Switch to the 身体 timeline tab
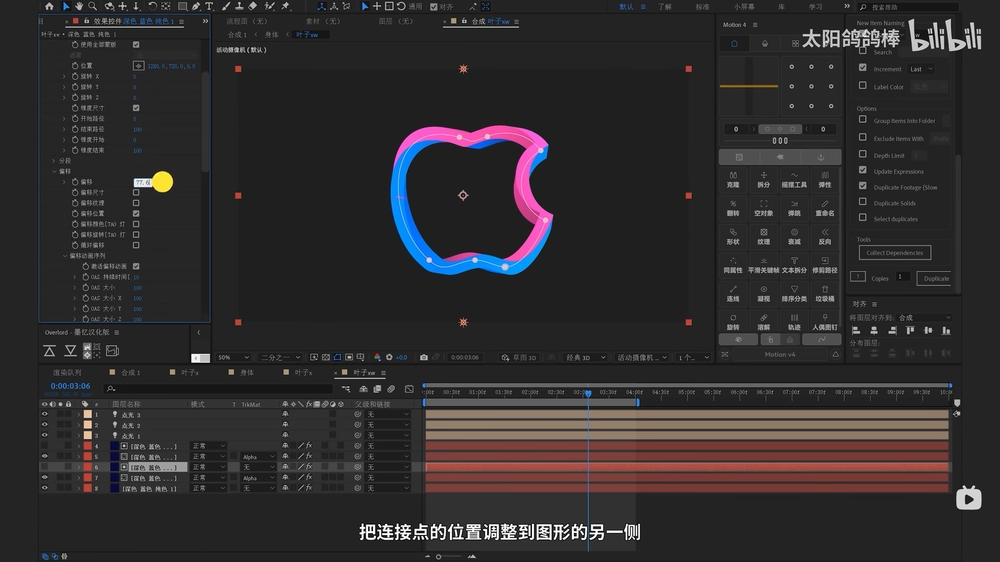The width and height of the screenshot is (1000, 562). click(247, 373)
